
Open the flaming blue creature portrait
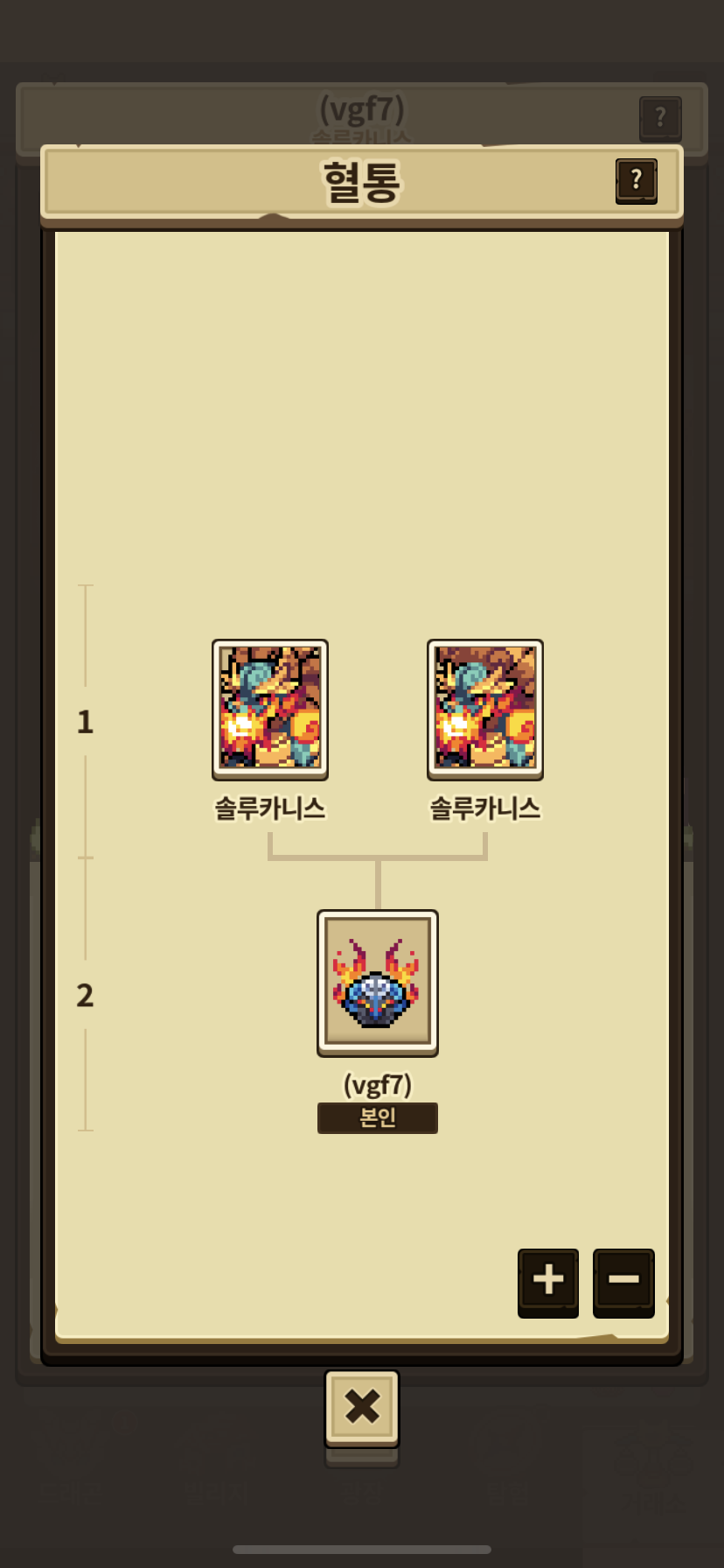[378, 983]
